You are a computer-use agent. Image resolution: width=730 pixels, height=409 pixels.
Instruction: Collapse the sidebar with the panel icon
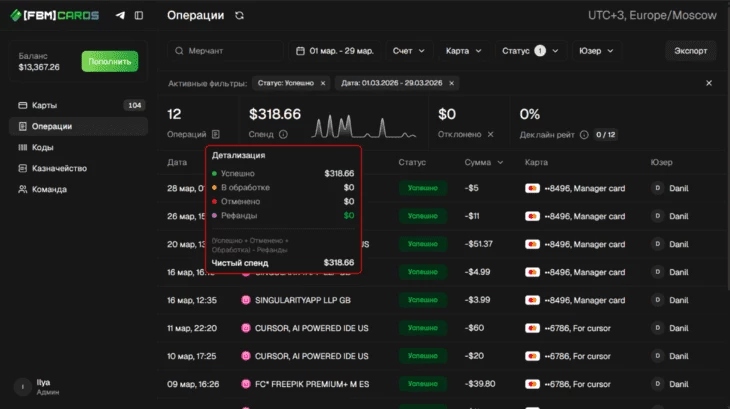click(x=139, y=16)
